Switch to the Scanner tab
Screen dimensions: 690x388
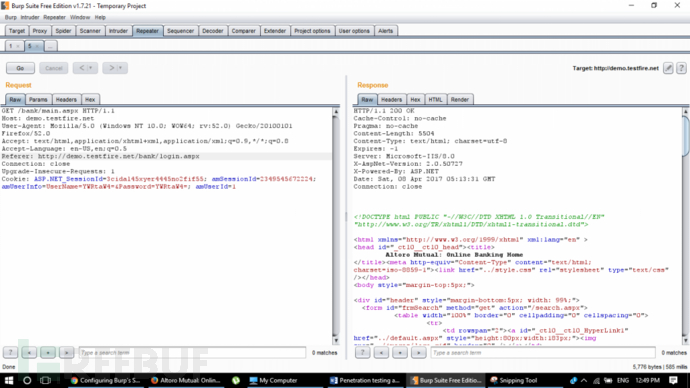pos(90,31)
